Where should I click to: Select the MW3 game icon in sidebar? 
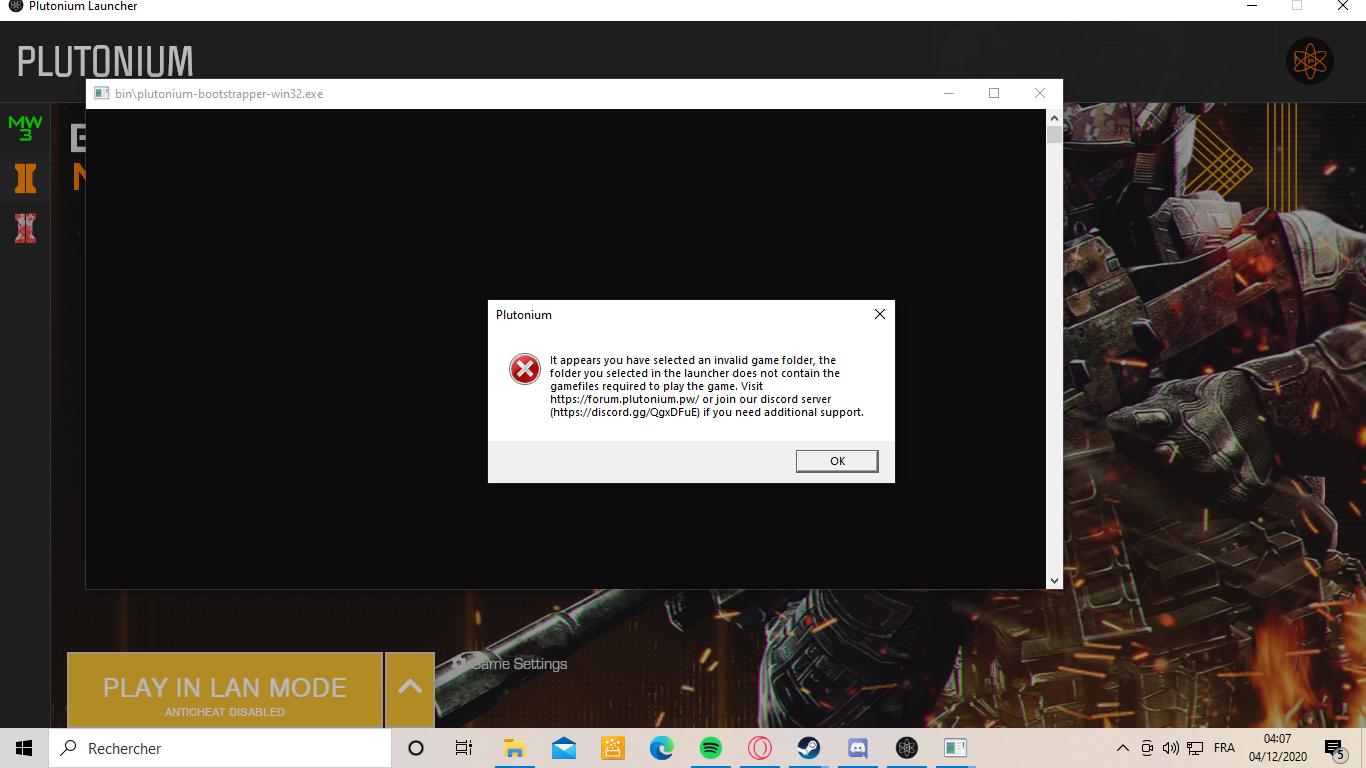tap(25, 128)
